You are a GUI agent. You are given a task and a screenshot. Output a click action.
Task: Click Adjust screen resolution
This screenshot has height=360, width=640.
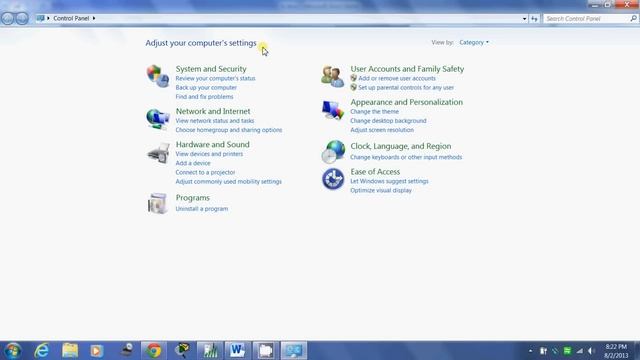(382, 130)
